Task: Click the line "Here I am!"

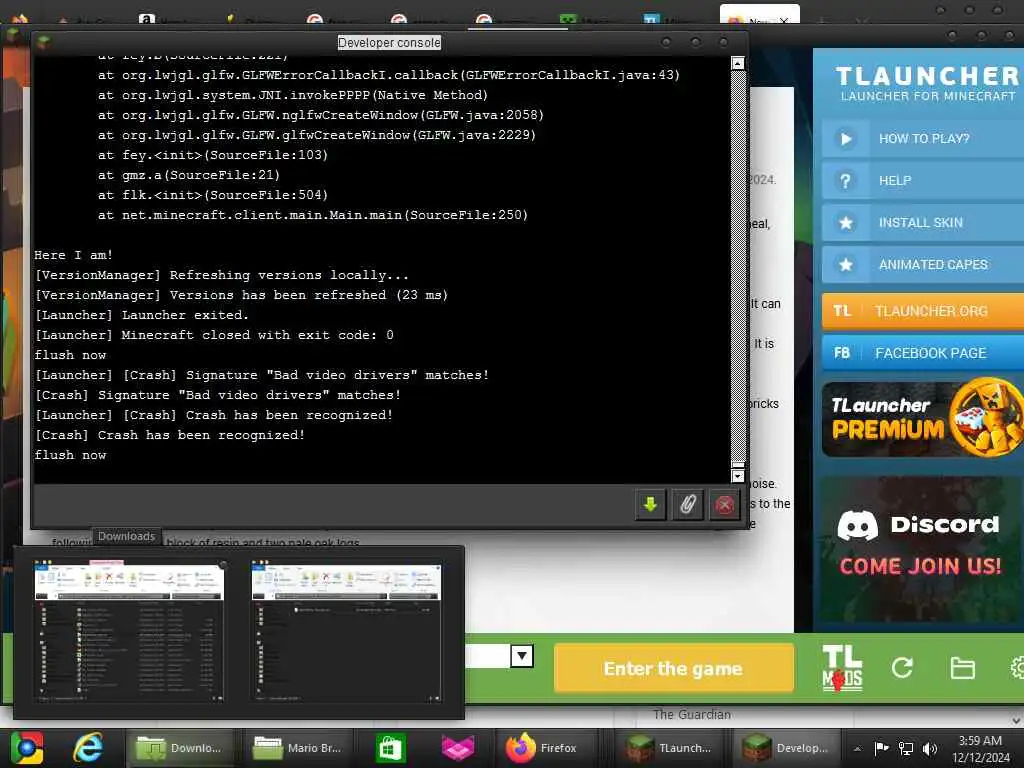Action: [73, 255]
